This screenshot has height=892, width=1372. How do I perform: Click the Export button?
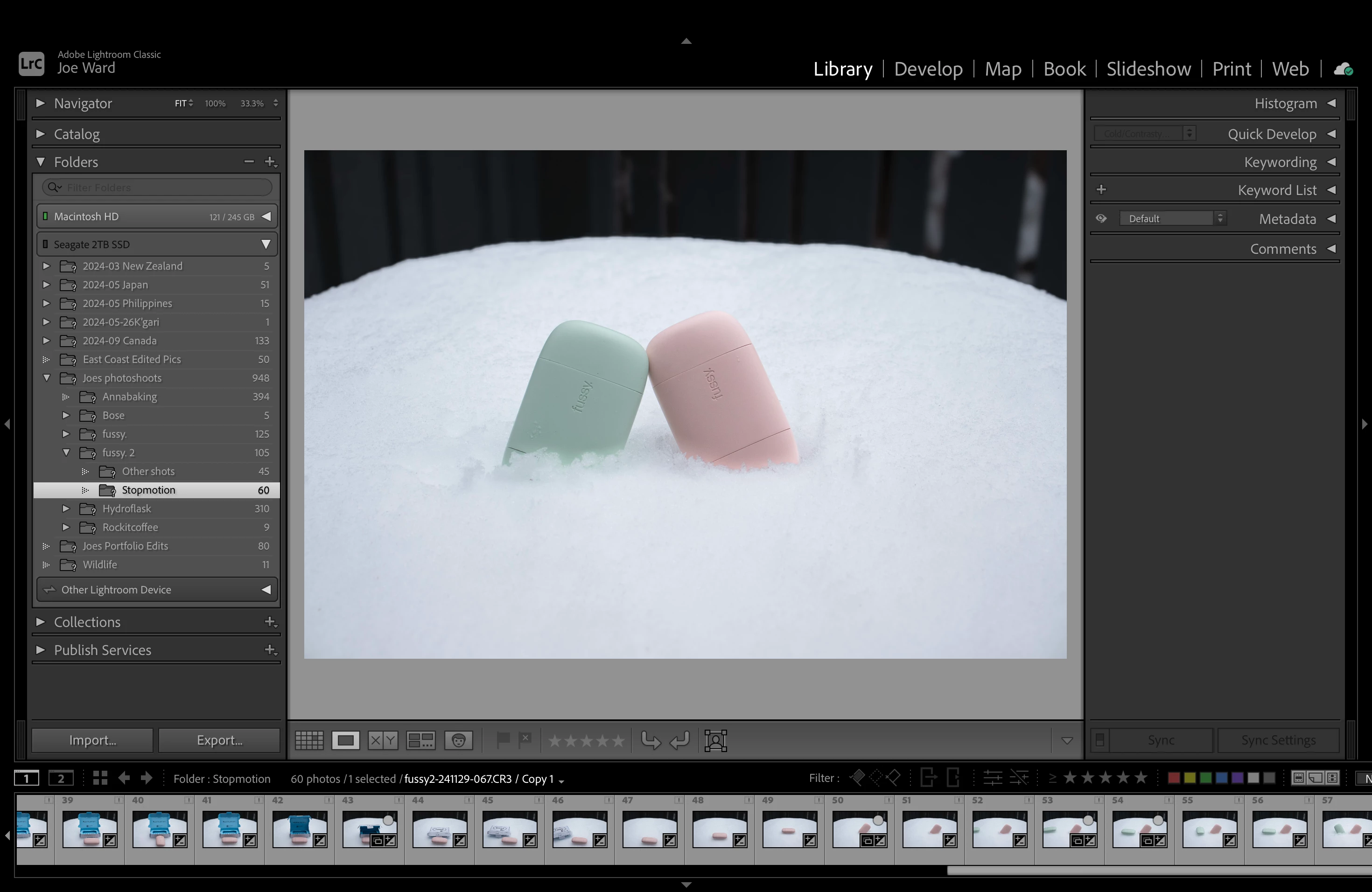coord(219,740)
